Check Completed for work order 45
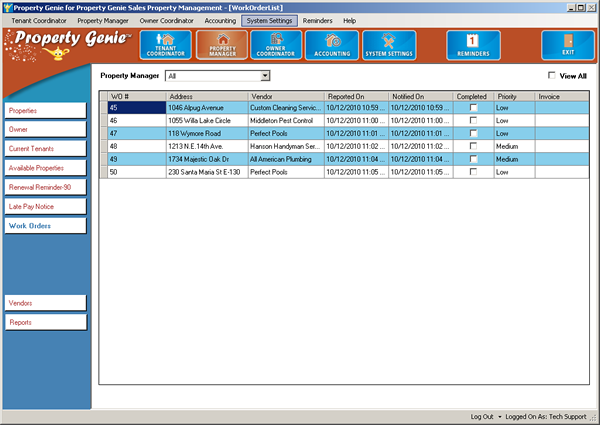The width and height of the screenshot is (600, 425). [x=473, y=107]
